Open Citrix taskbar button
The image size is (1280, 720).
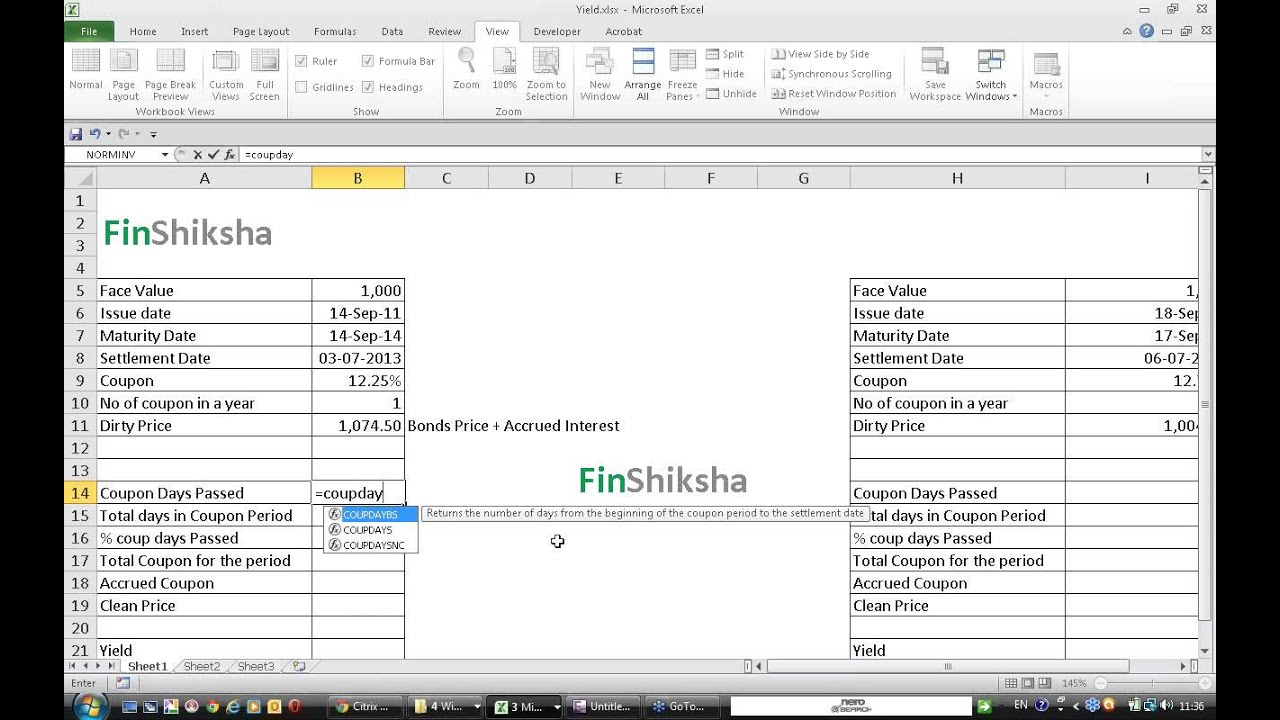click(x=364, y=706)
